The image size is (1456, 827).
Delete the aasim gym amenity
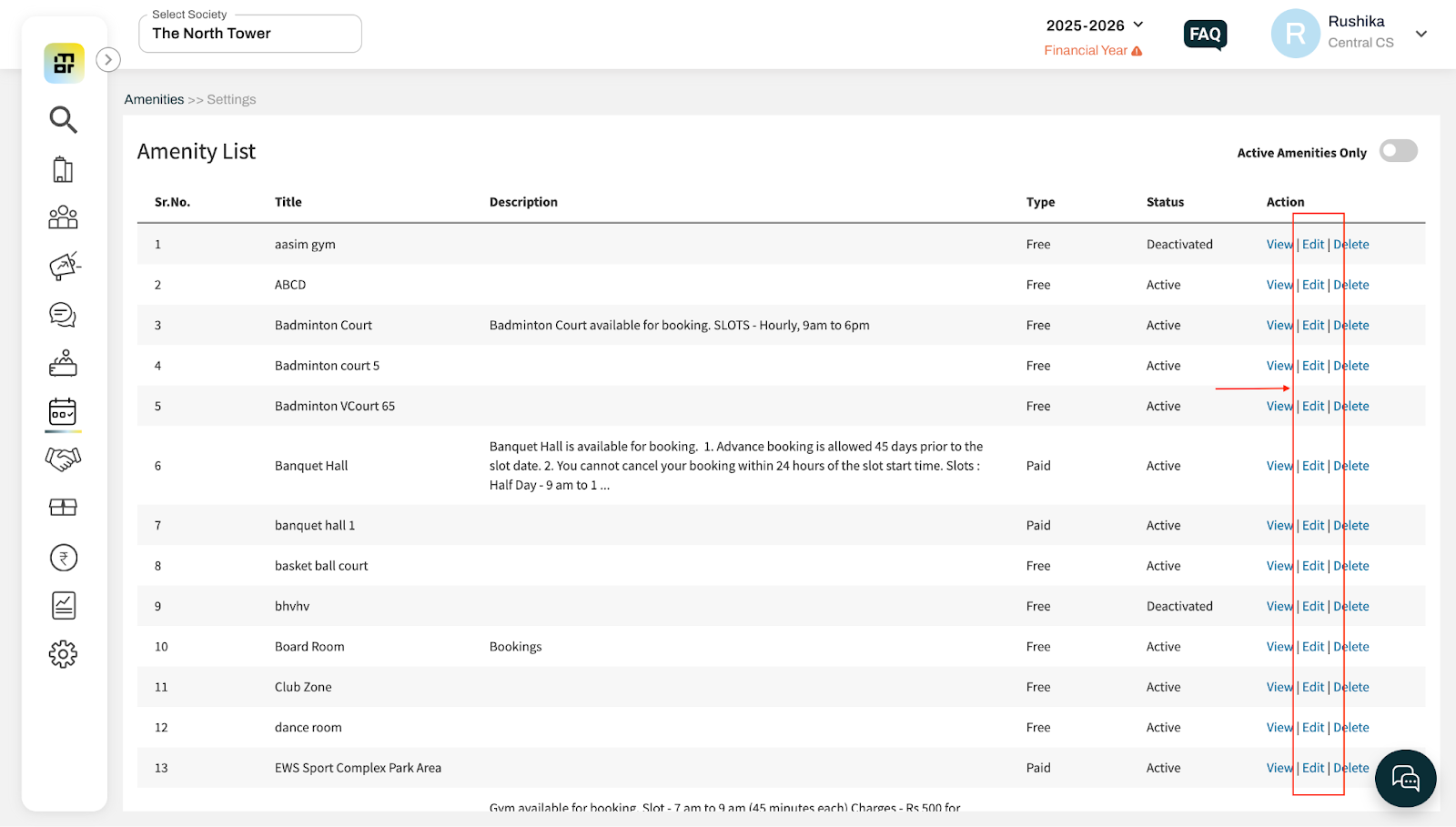[x=1351, y=244]
